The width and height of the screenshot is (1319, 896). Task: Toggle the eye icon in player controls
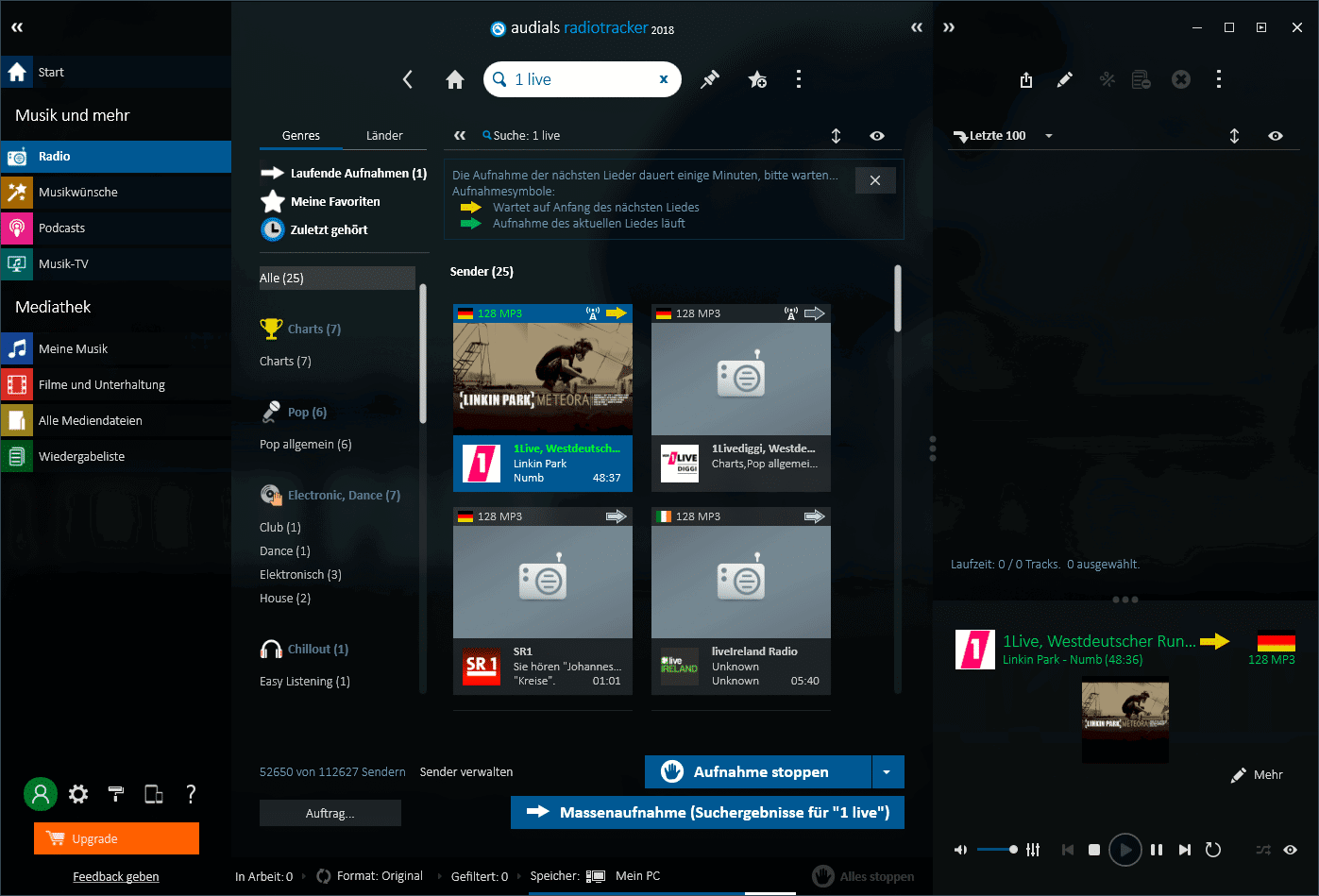[1290, 850]
